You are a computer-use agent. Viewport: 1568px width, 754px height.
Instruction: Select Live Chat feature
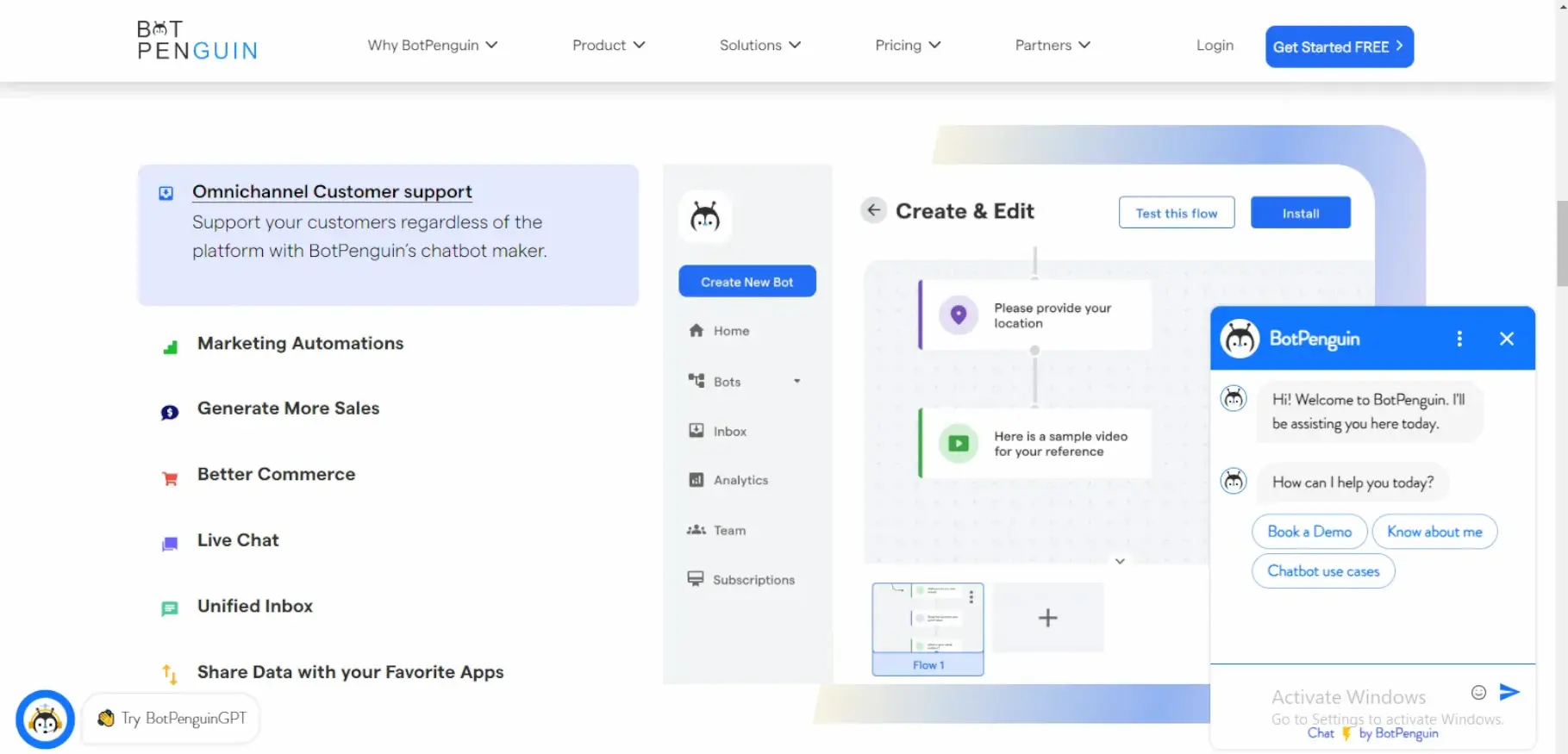pos(238,540)
